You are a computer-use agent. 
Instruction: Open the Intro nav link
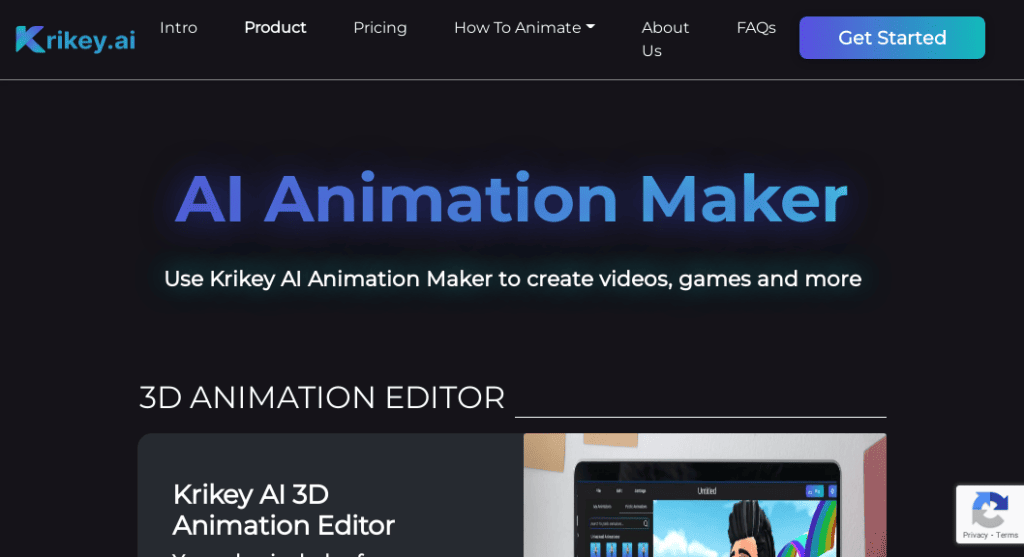(x=178, y=28)
